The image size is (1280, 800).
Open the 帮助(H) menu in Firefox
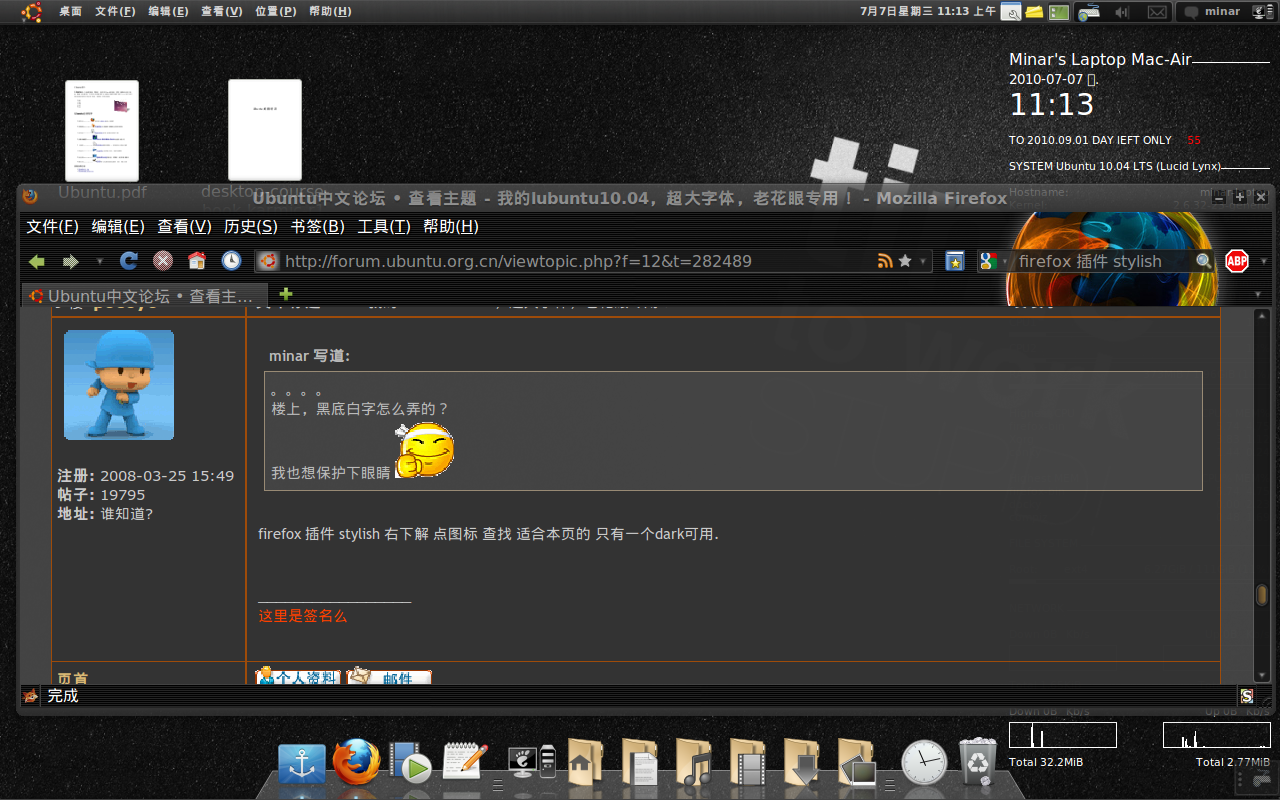coord(451,227)
